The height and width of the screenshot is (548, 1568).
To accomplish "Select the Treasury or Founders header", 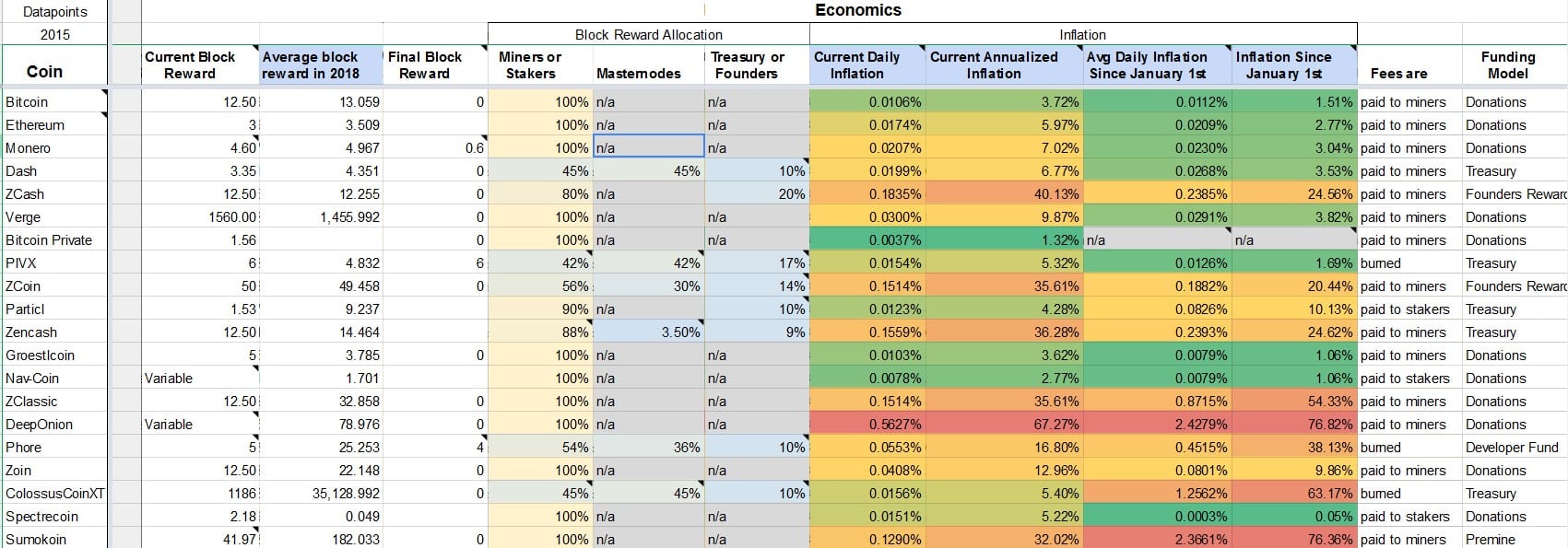I will [x=757, y=65].
